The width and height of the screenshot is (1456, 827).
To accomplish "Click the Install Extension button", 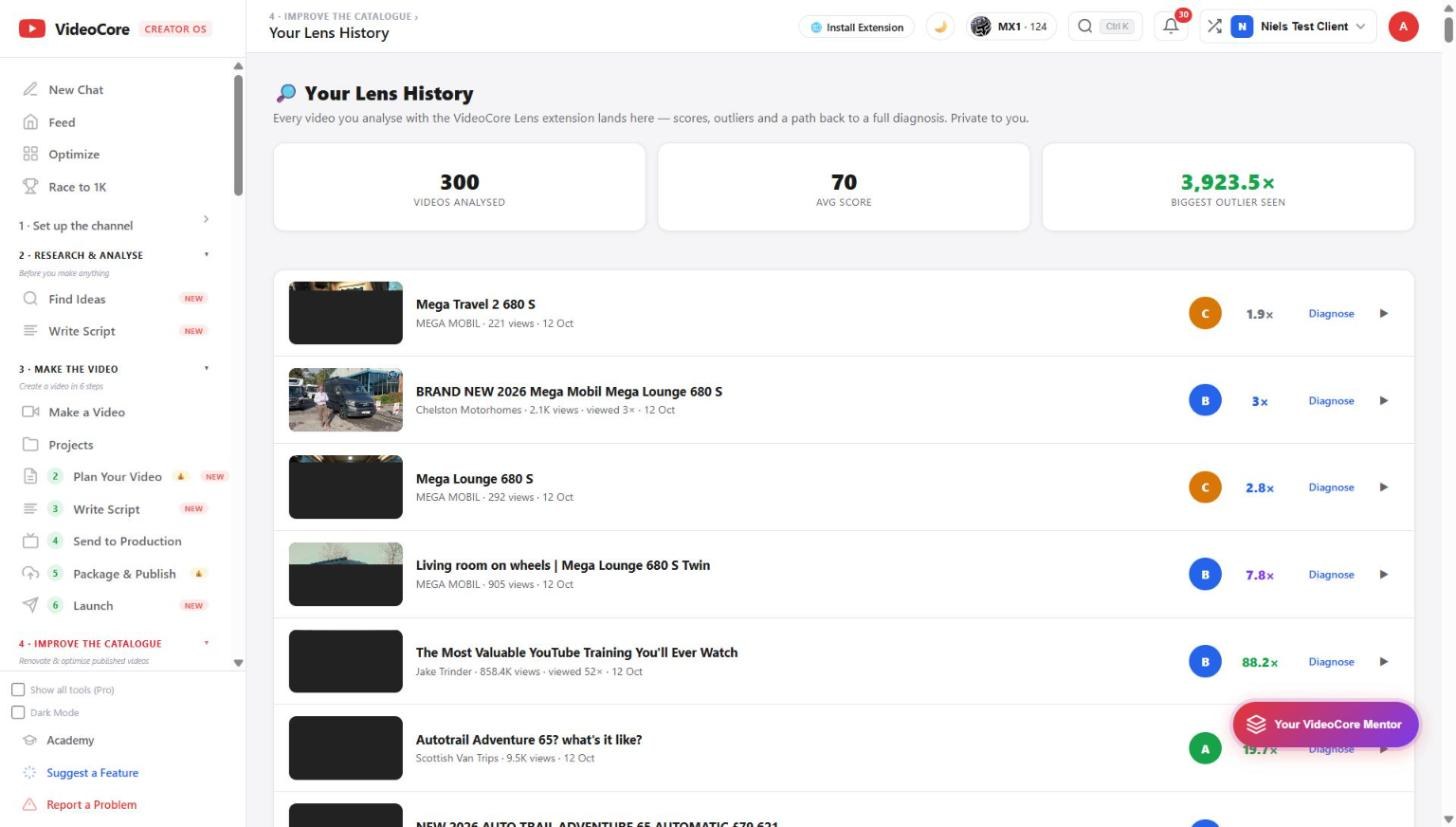I will click(857, 27).
